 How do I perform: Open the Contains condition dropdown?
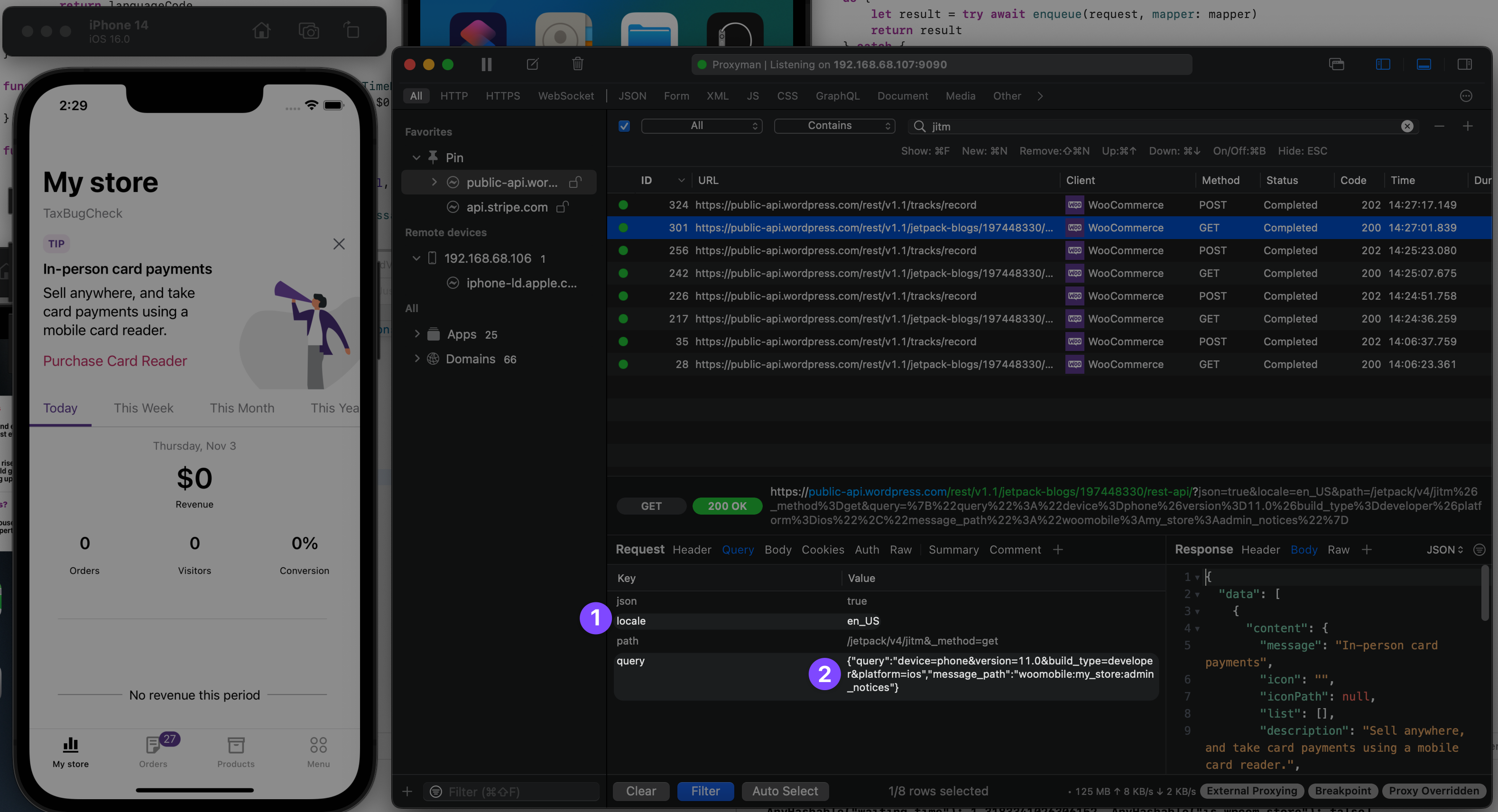pyautogui.click(x=834, y=126)
